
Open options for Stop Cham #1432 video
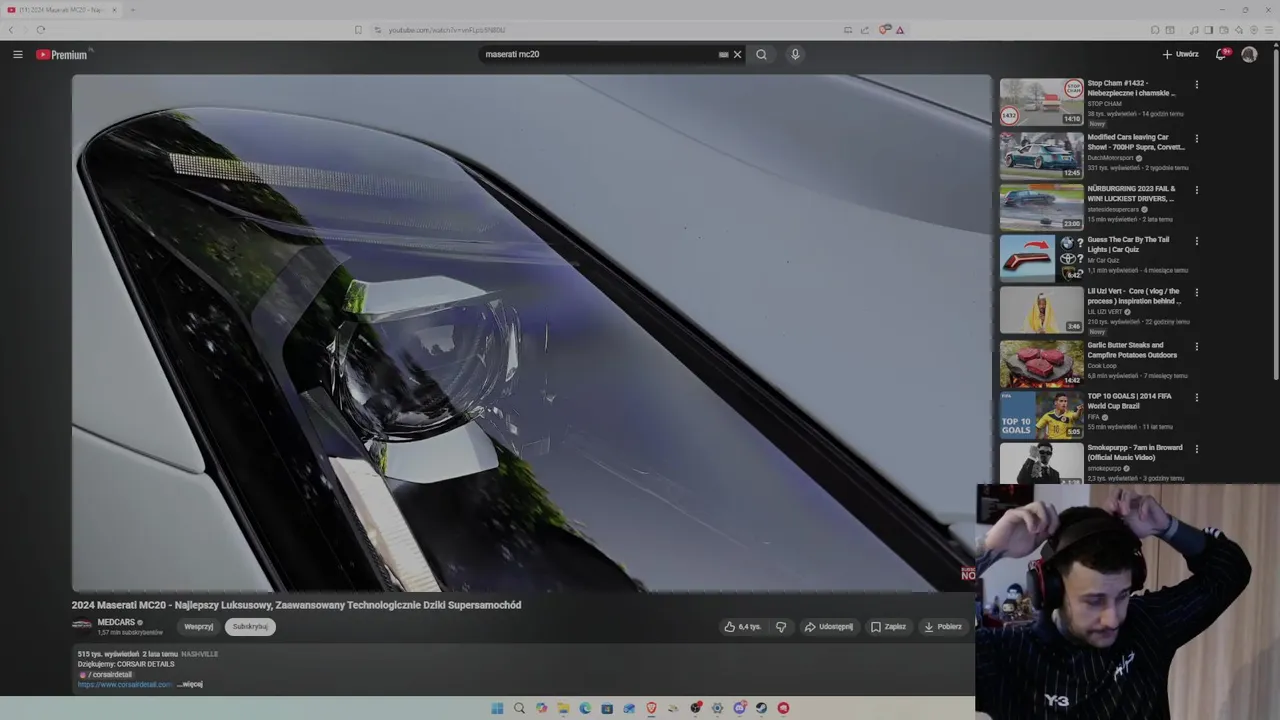pyautogui.click(x=1196, y=85)
